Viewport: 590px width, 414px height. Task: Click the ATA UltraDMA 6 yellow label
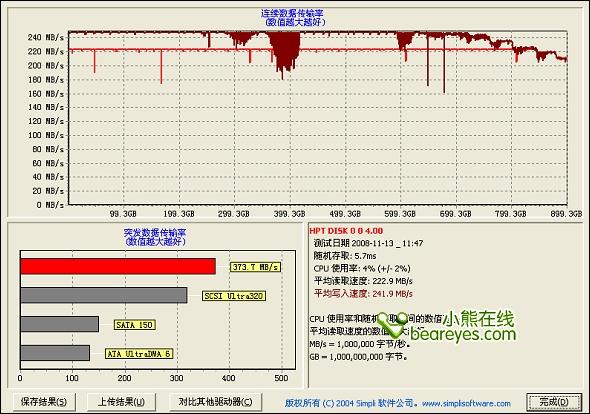pyautogui.click(x=139, y=354)
